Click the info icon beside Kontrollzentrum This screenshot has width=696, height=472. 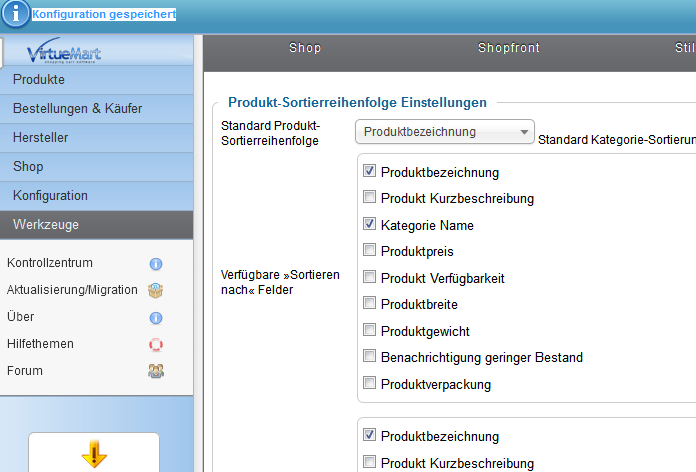156,264
